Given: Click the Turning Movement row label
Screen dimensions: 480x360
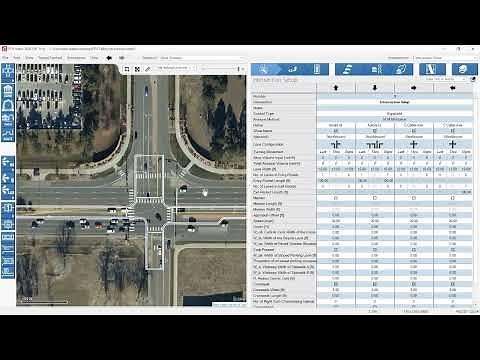Looking at the screenshot, I should click(268, 152).
